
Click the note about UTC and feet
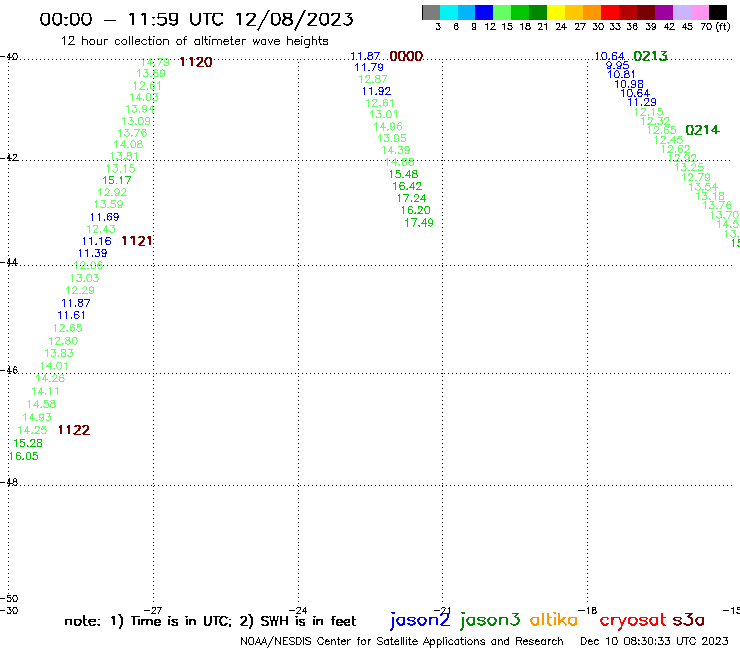click(x=210, y=621)
